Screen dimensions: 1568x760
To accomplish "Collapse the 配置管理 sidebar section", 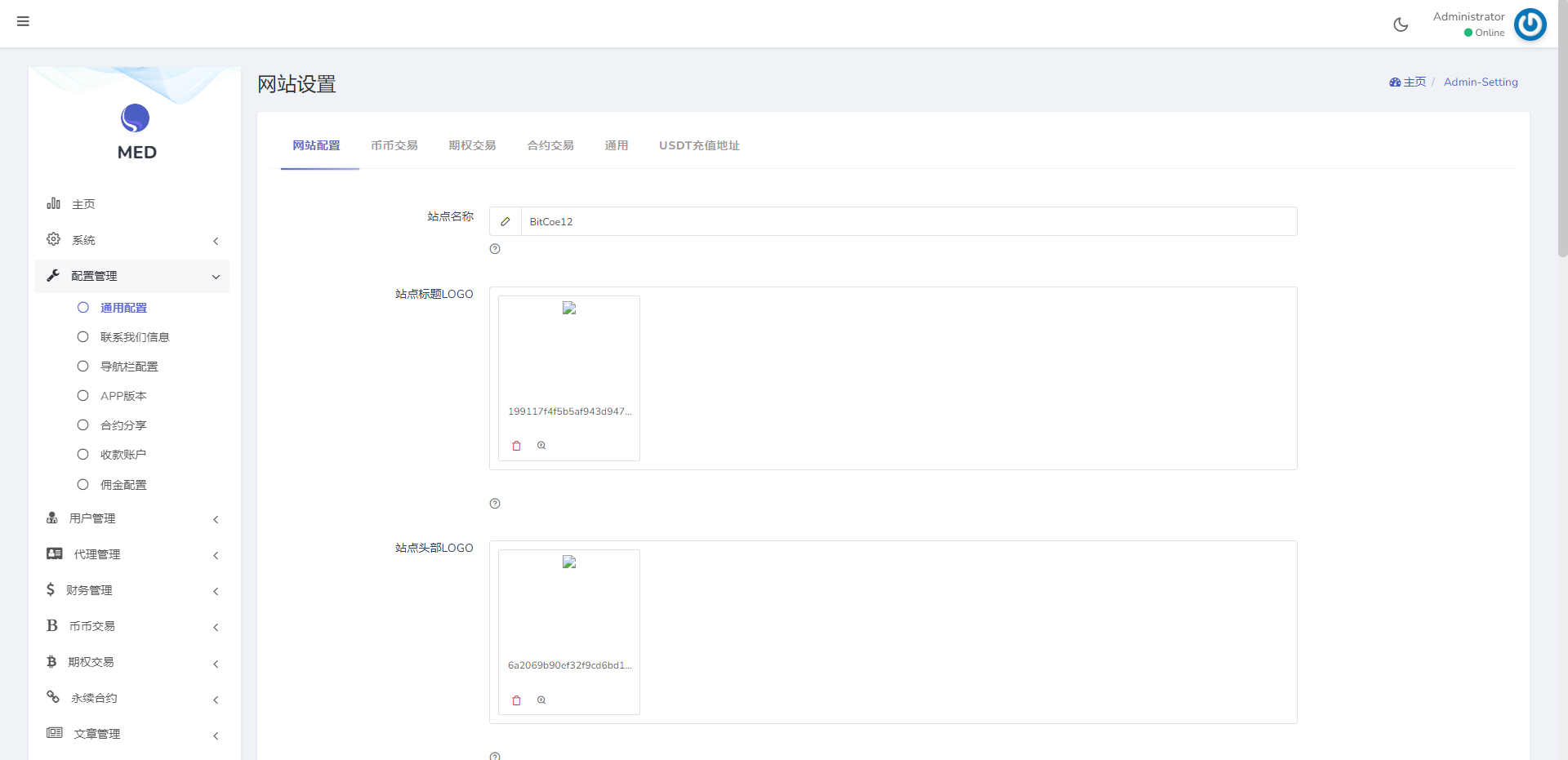I will tap(132, 276).
